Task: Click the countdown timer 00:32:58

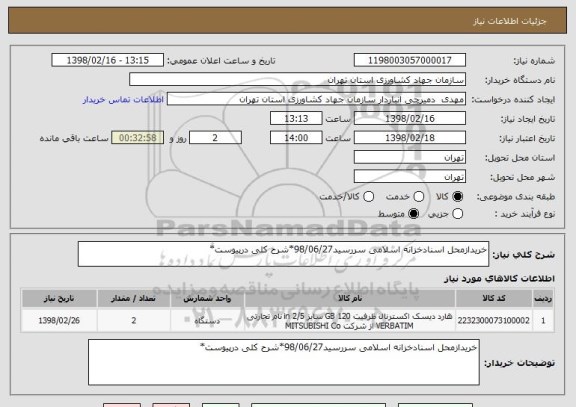Action: 137,138
